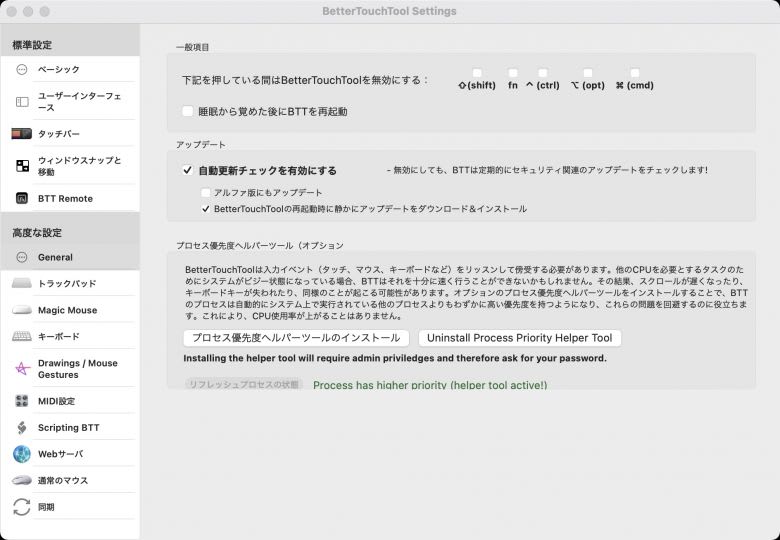The width and height of the screenshot is (780, 540).
Task: Click the Drawings / Mouse Gestures star icon
Action: (22, 368)
